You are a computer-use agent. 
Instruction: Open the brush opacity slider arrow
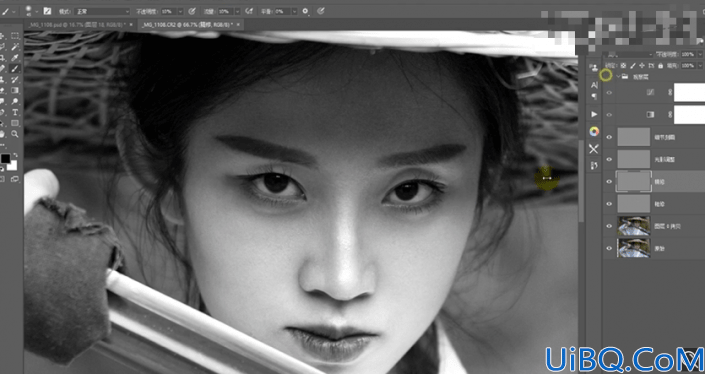pos(180,11)
